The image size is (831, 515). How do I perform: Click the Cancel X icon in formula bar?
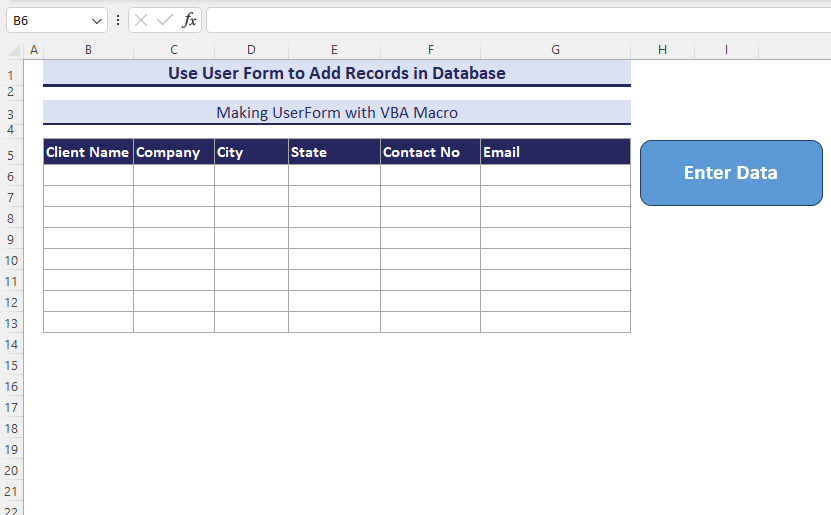pyautogui.click(x=142, y=20)
